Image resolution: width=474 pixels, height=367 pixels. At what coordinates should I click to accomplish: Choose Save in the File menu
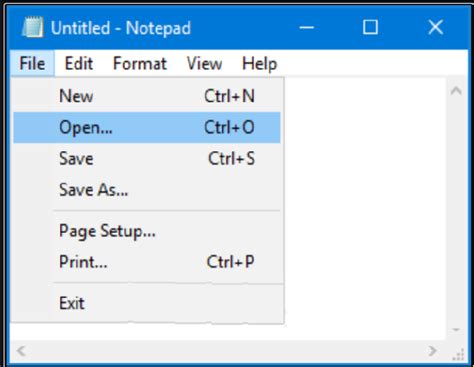tap(147, 158)
